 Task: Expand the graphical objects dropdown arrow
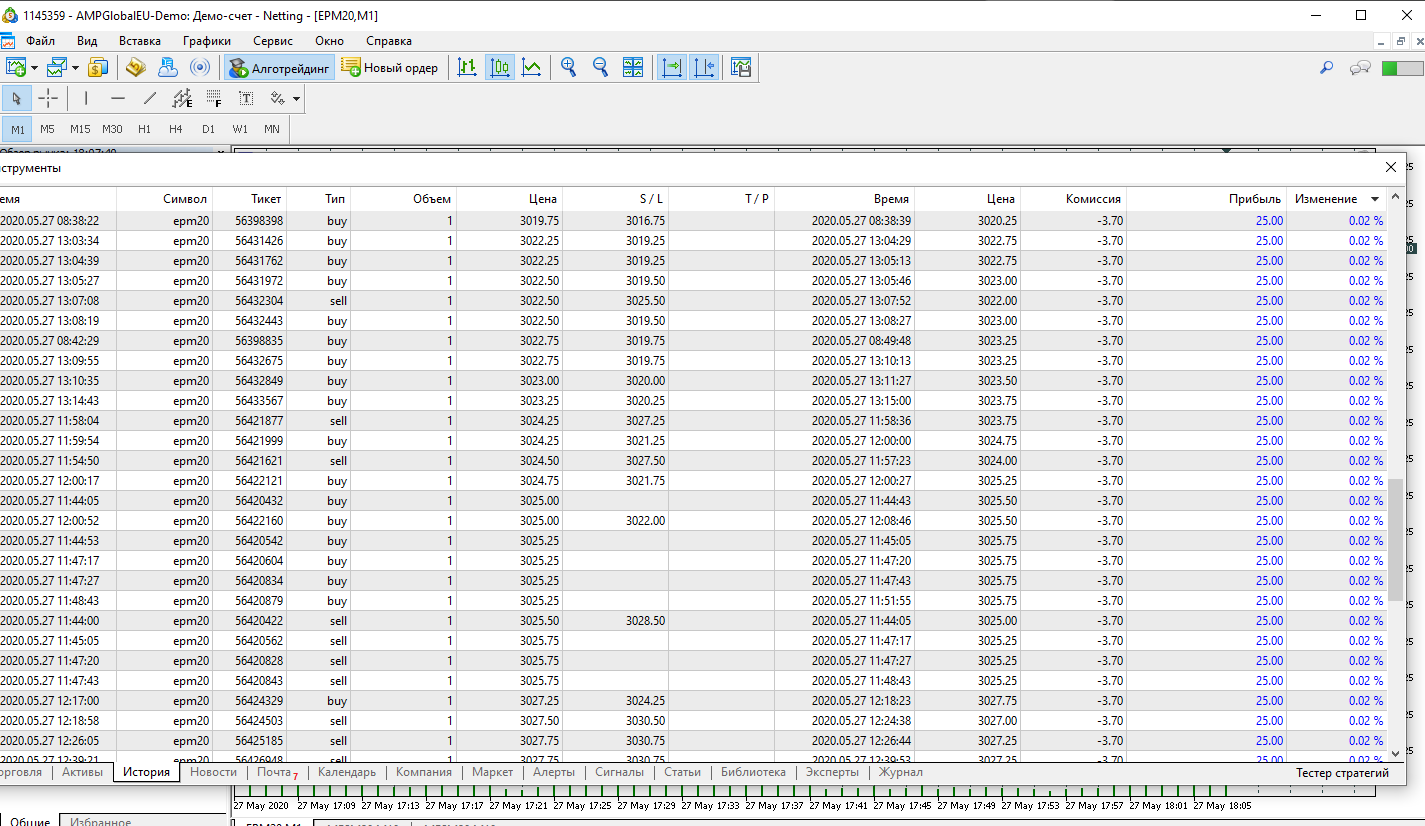(x=296, y=99)
